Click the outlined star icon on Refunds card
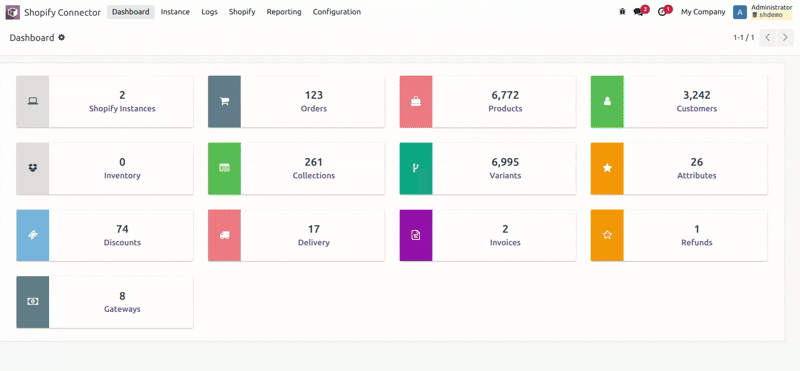800x371 pixels. tap(607, 235)
